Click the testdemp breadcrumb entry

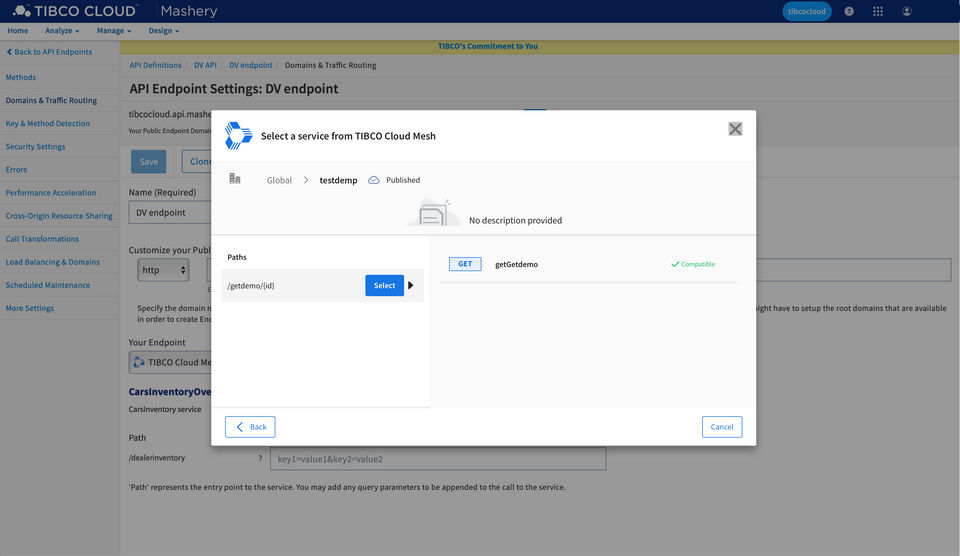(x=338, y=180)
